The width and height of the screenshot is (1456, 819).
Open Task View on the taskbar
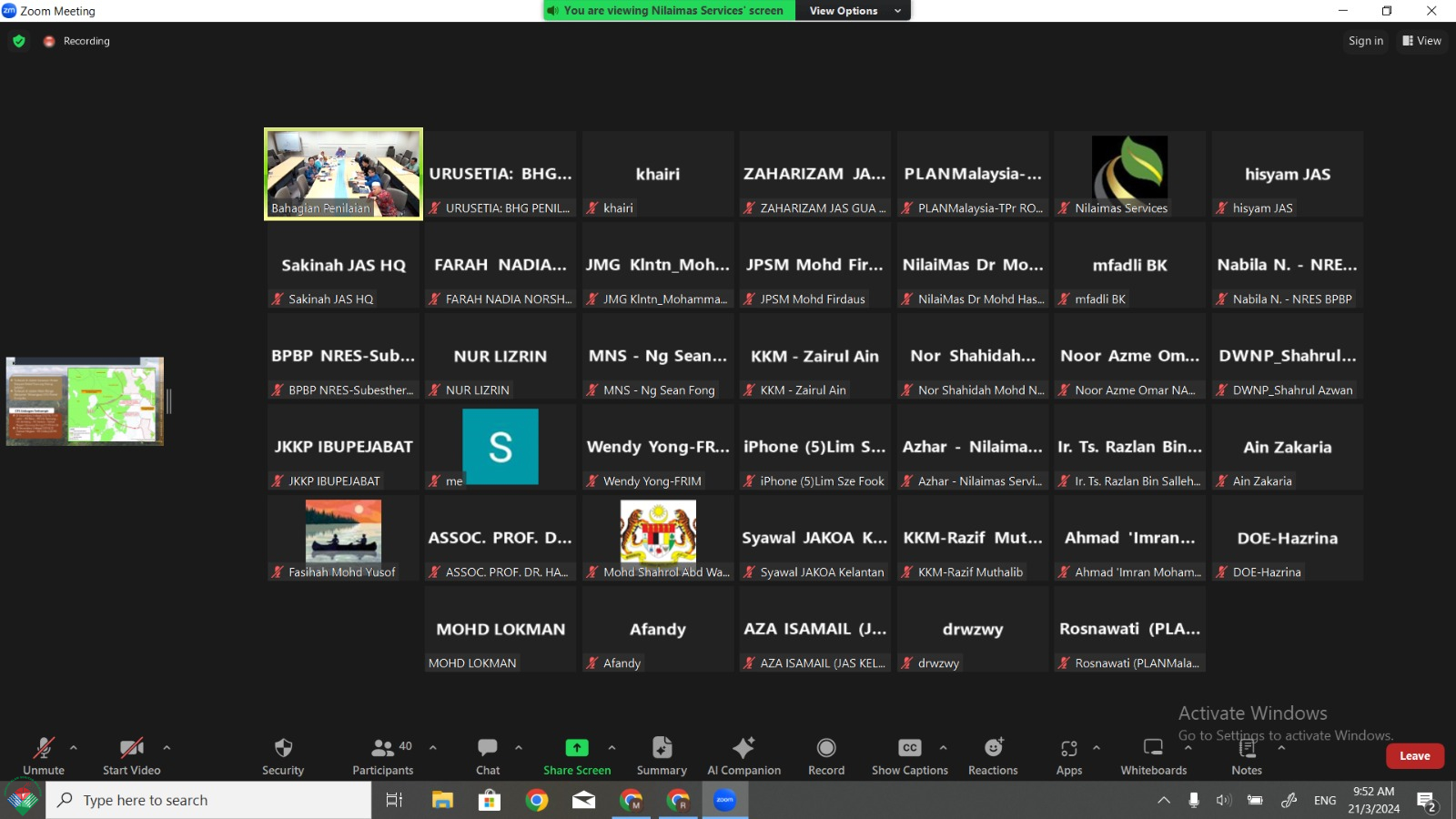pos(394,800)
